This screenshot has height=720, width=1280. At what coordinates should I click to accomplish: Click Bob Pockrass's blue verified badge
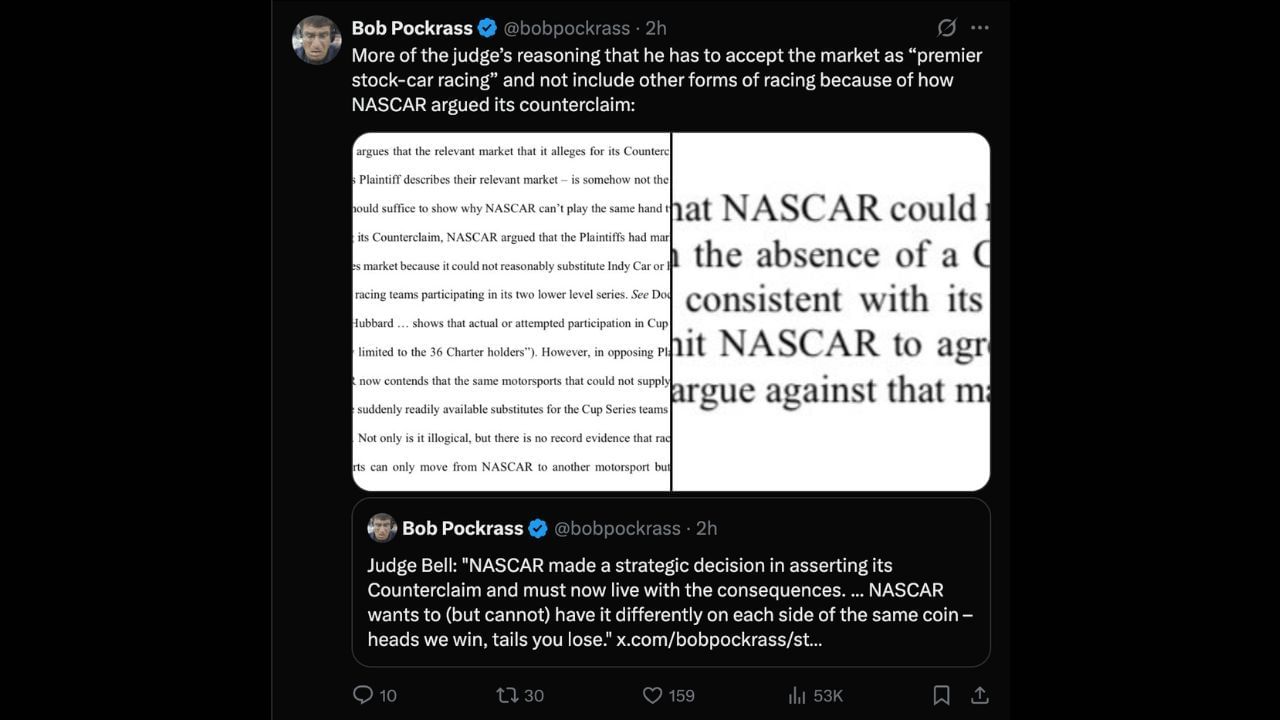click(488, 28)
